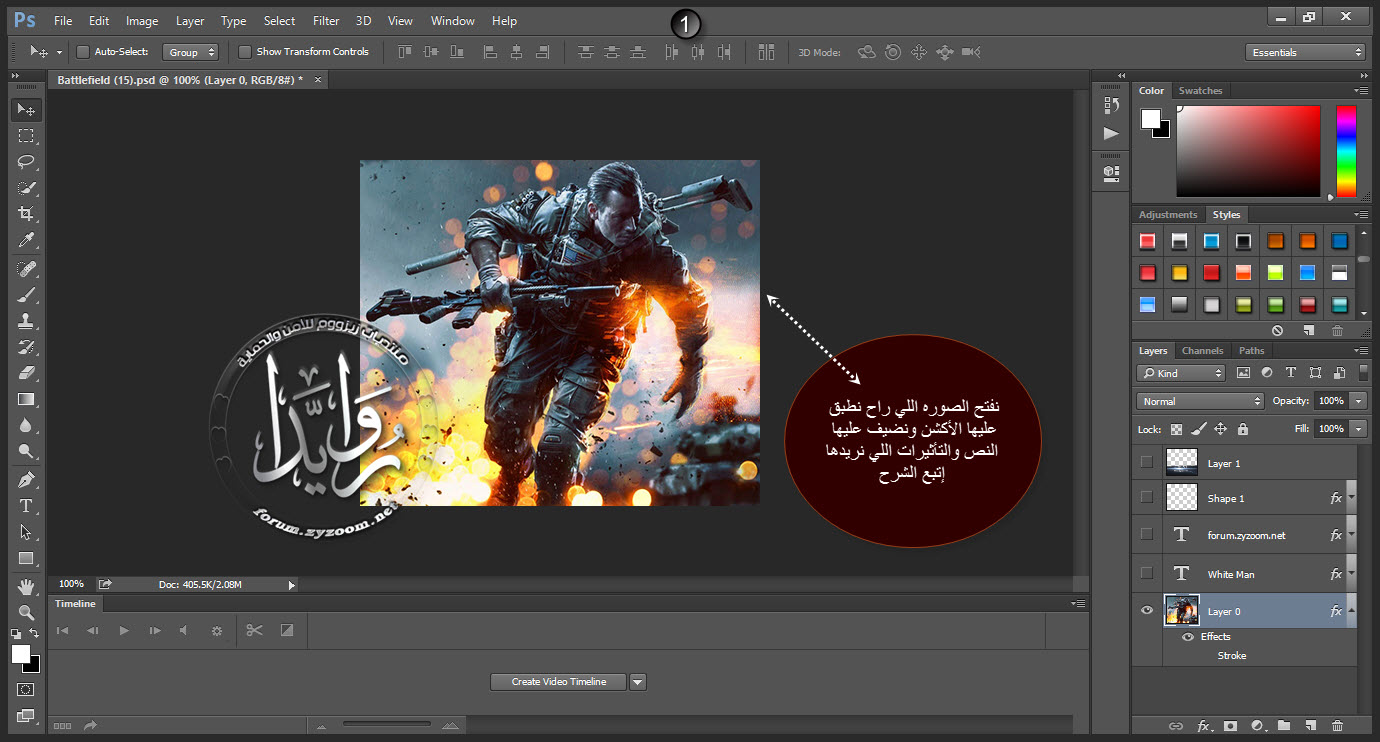Open the Window menu
Image resolution: width=1380 pixels, height=742 pixels.
click(453, 20)
